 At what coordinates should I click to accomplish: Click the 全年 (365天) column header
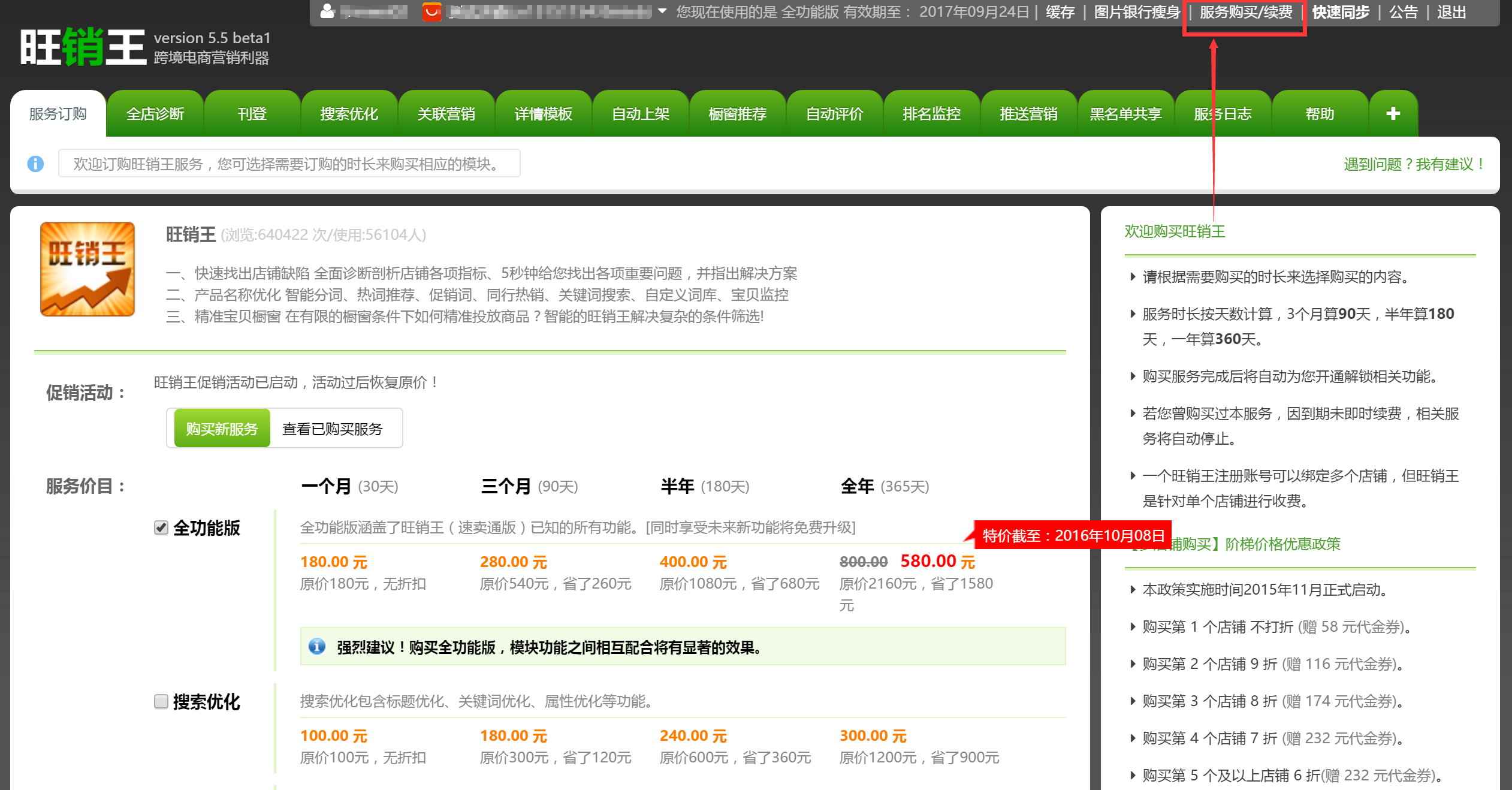(885, 486)
